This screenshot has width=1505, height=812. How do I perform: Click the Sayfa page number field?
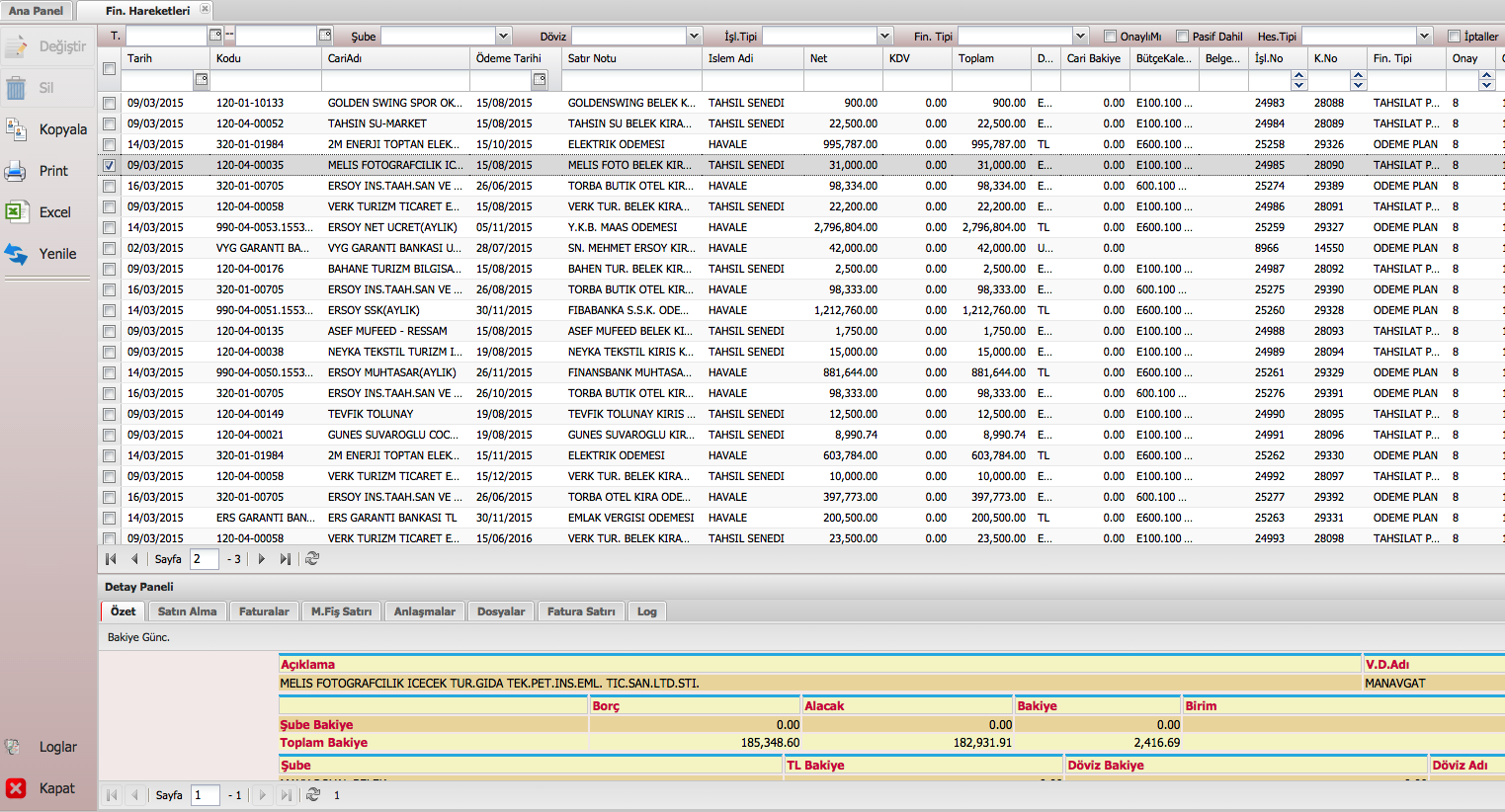pyautogui.click(x=204, y=559)
